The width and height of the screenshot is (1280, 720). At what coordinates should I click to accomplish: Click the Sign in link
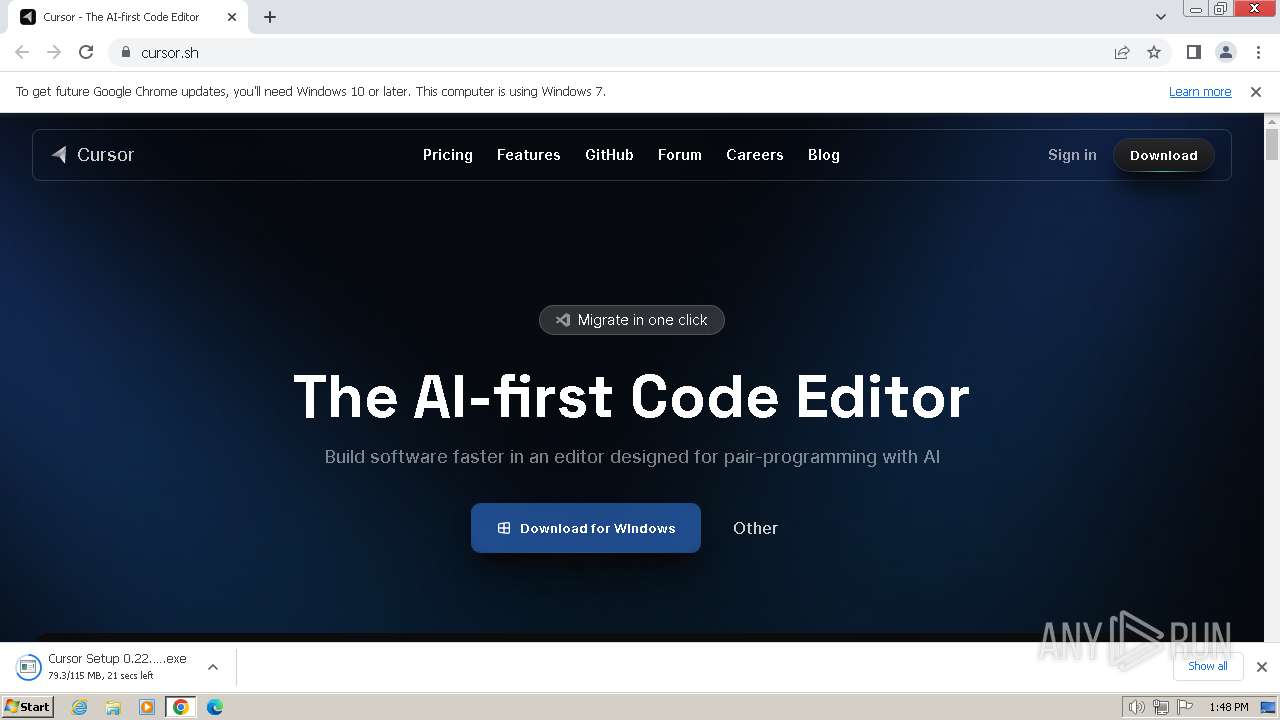pos(1072,155)
